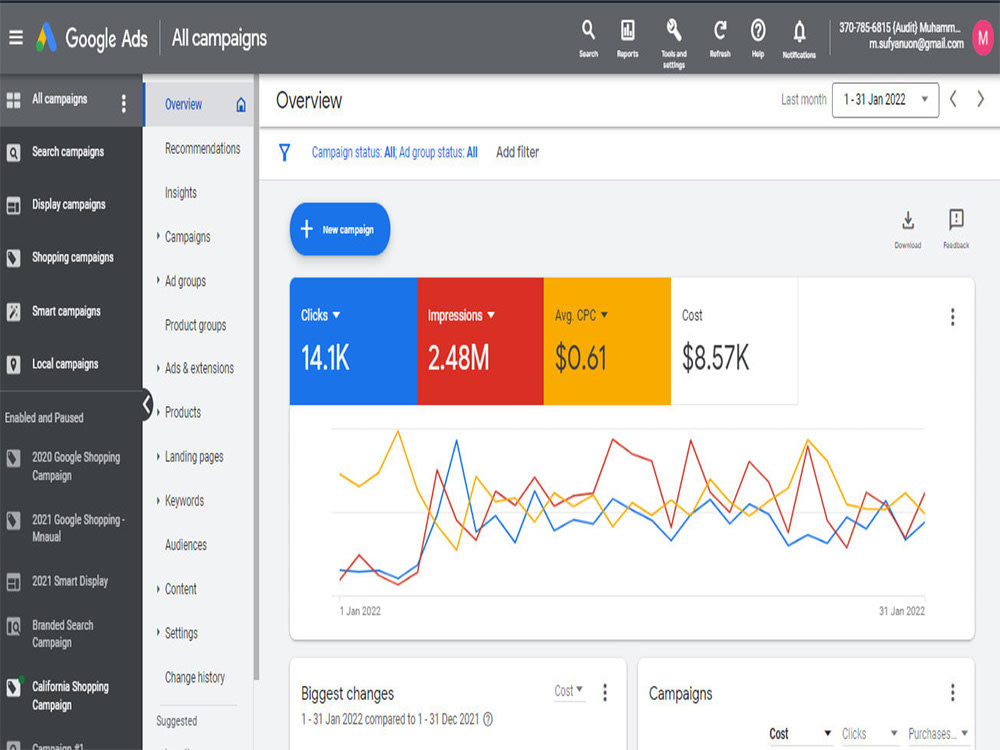The image size is (1000, 750).
Task: Refresh the account data
Action: pyautogui.click(x=720, y=38)
